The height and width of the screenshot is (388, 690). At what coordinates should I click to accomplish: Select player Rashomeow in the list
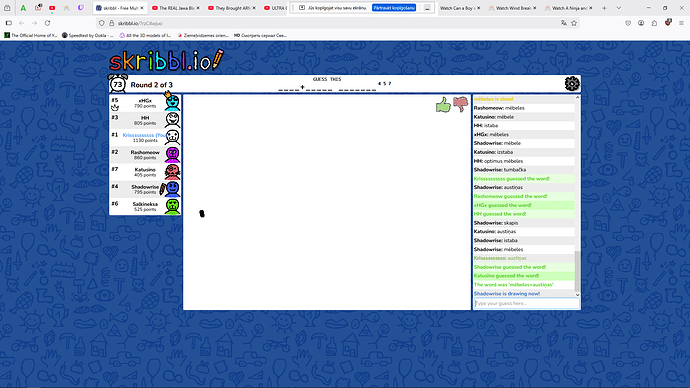145,154
